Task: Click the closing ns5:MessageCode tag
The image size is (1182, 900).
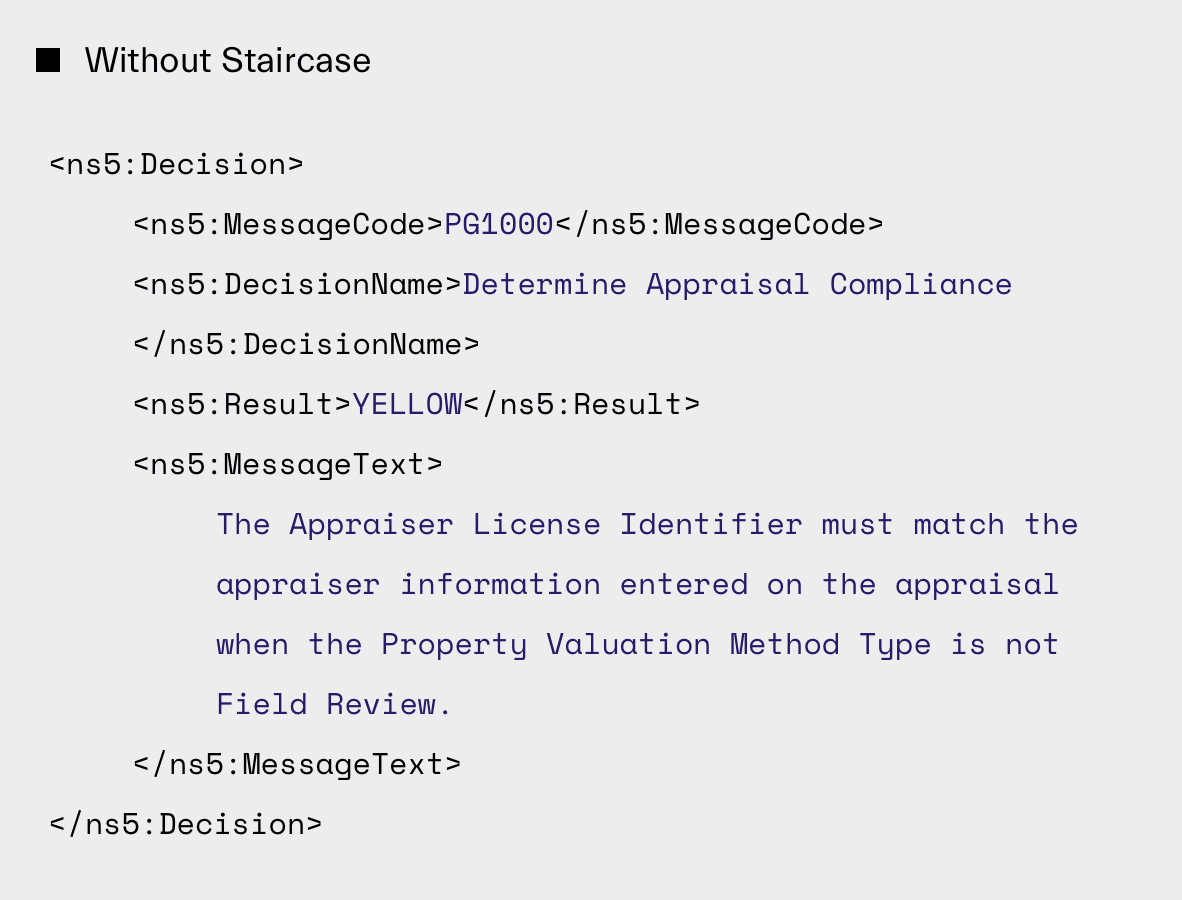Action: click(719, 225)
